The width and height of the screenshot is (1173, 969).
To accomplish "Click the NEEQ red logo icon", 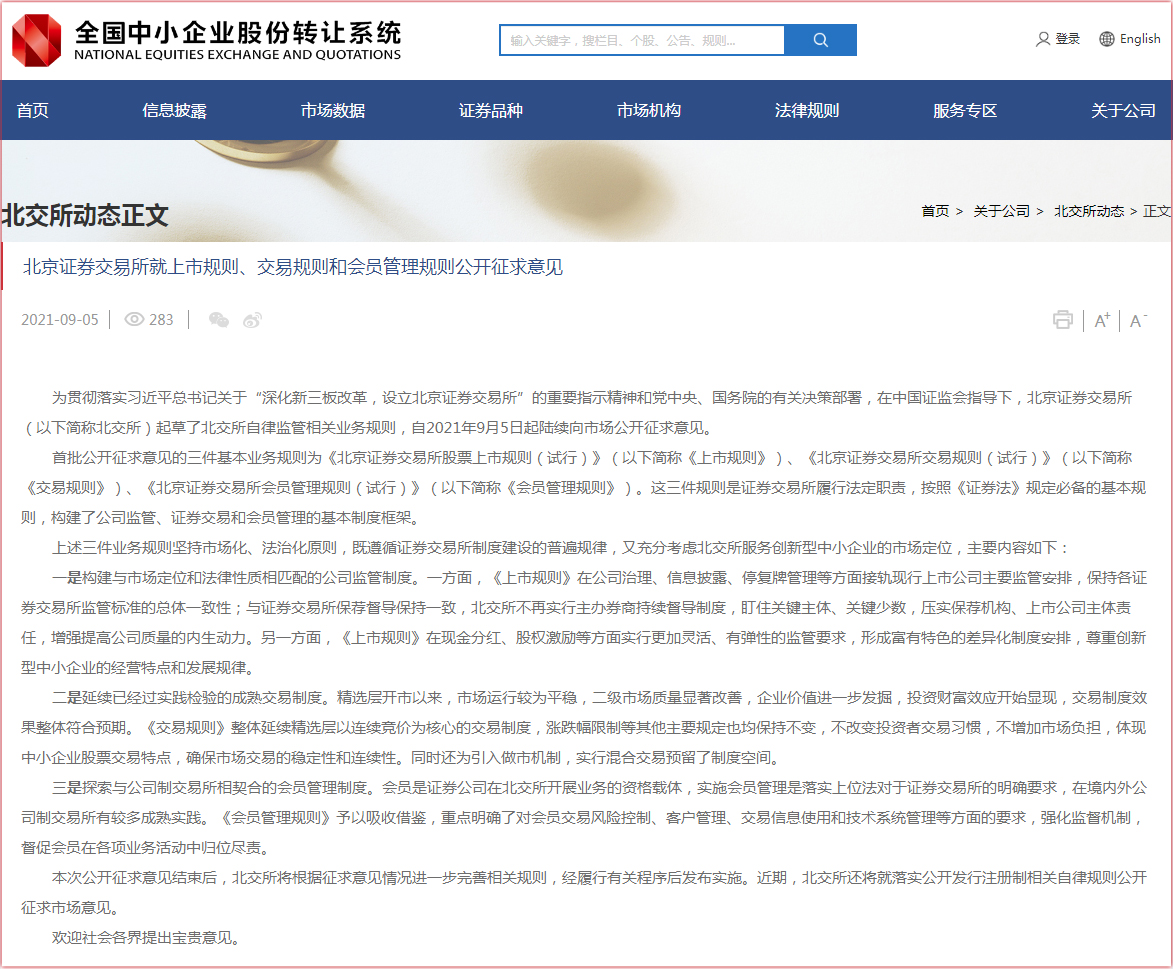I will tap(36, 40).
